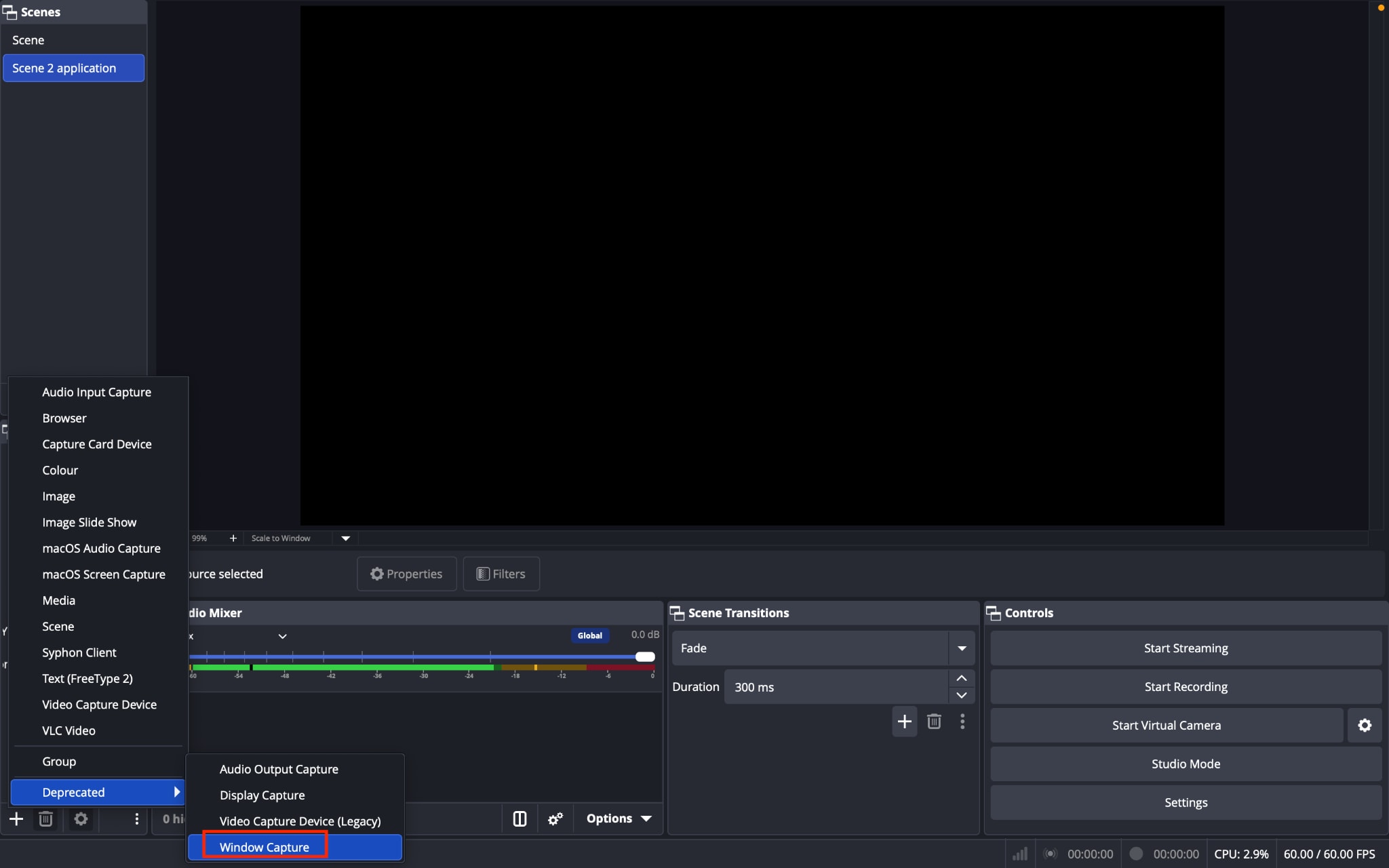Image resolution: width=1389 pixels, height=868 pixels.
Task: Add an Image Slide Show source
Action: click(98, 522)
